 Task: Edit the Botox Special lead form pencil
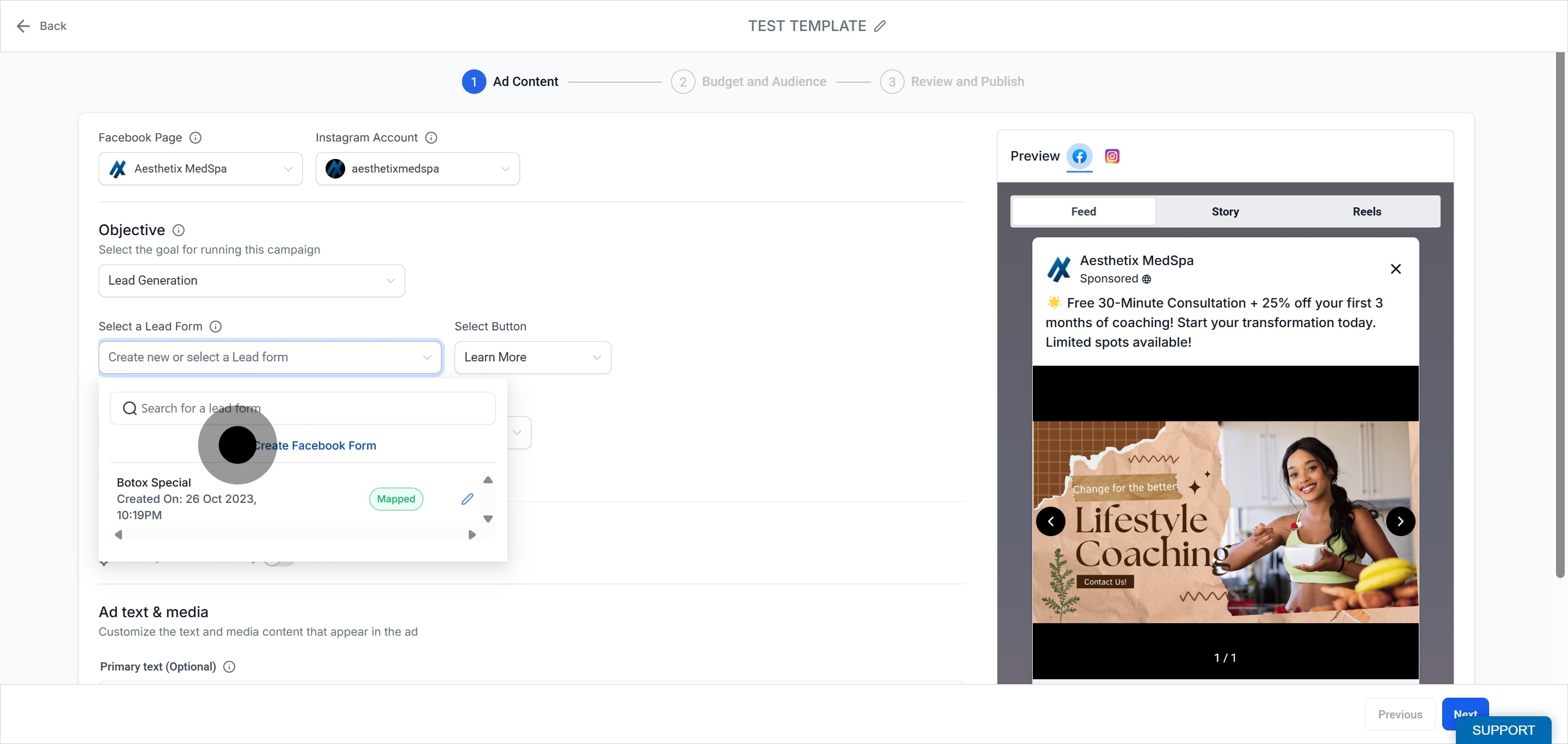pos(467,499)
